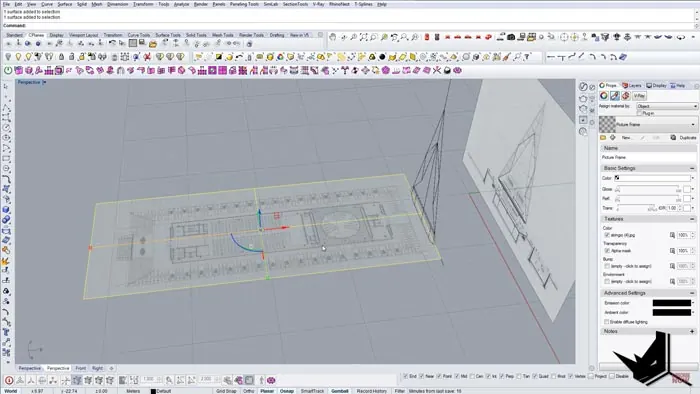The width and height of the screenshot is (700, 394).
Task: Open the Picture Frame material dropdown
Action: coord(648,124)
